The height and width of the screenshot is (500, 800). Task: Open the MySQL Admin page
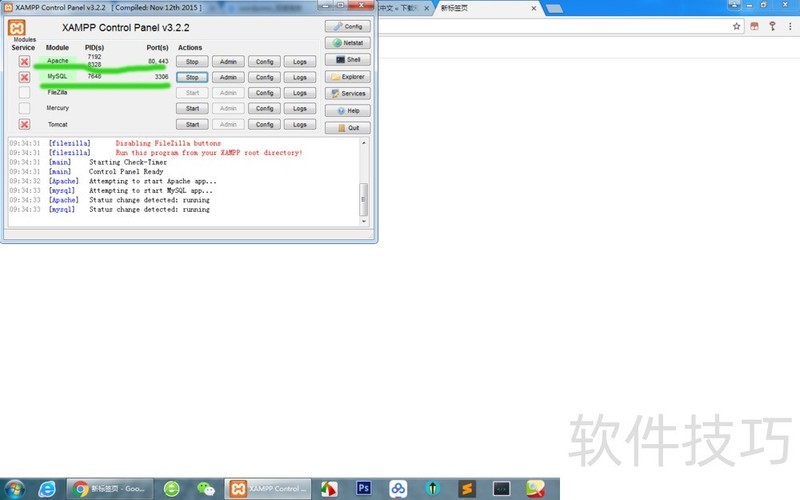[228, 77]
